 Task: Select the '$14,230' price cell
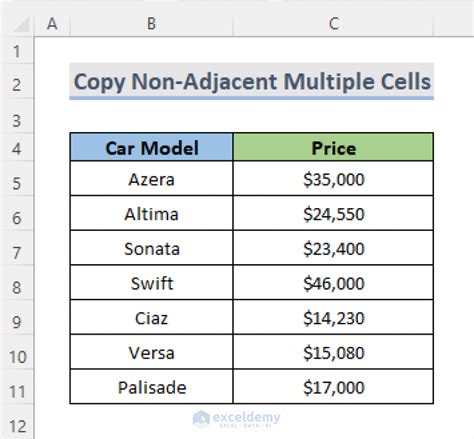click(333, 317)
